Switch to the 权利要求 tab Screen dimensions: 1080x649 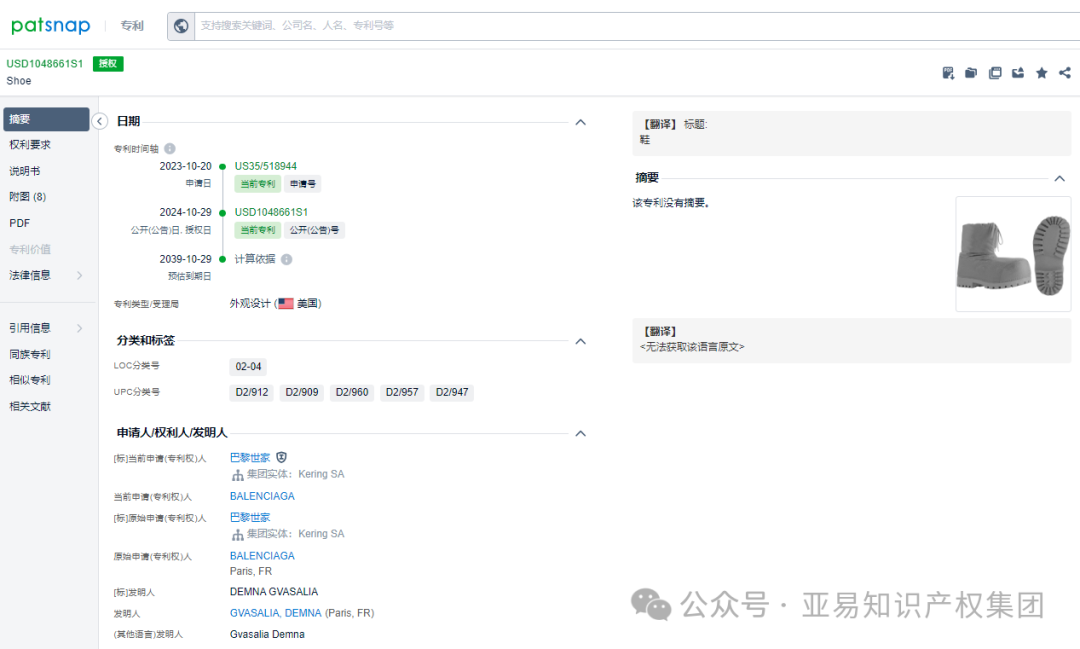click(32, 144)
